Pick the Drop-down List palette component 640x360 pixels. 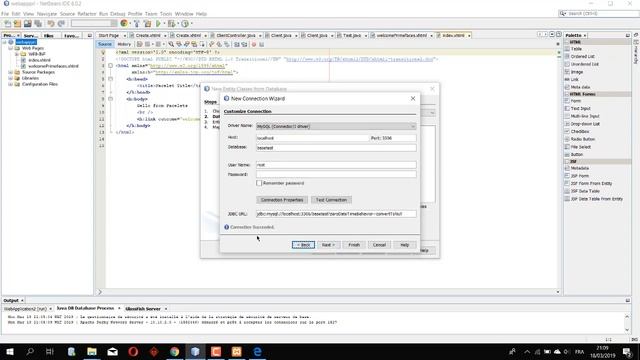pos(585,124)
